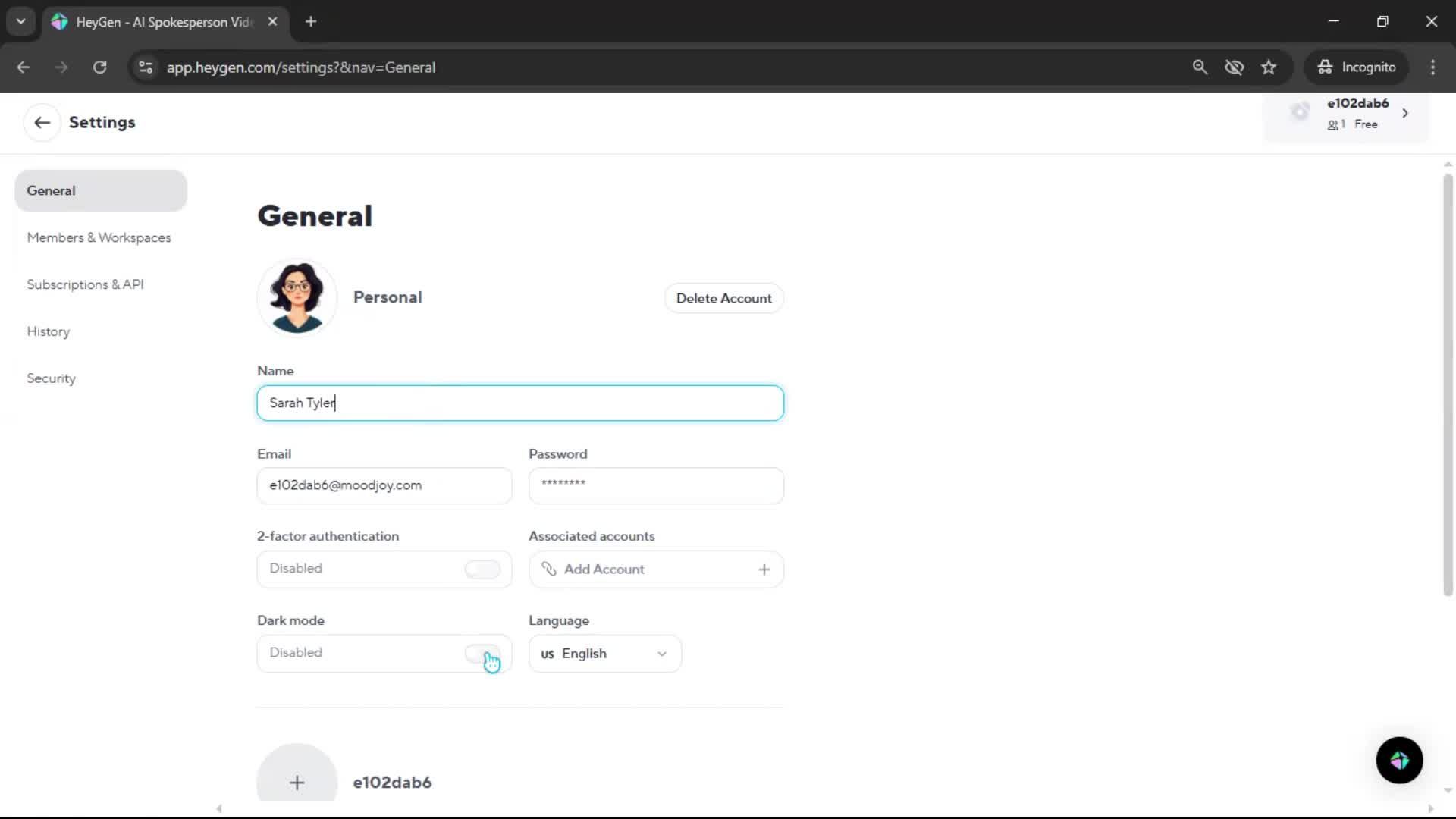Enable the 2-factor authentication toggle

point(482,569)
